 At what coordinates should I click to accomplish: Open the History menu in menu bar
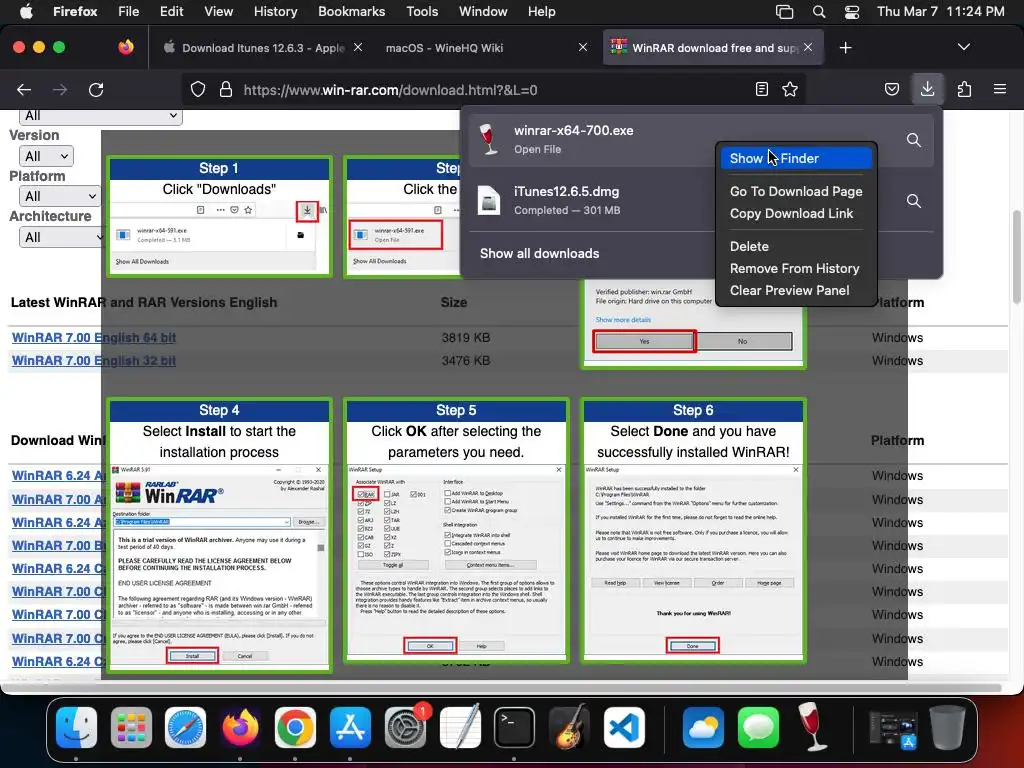[275, 11]
